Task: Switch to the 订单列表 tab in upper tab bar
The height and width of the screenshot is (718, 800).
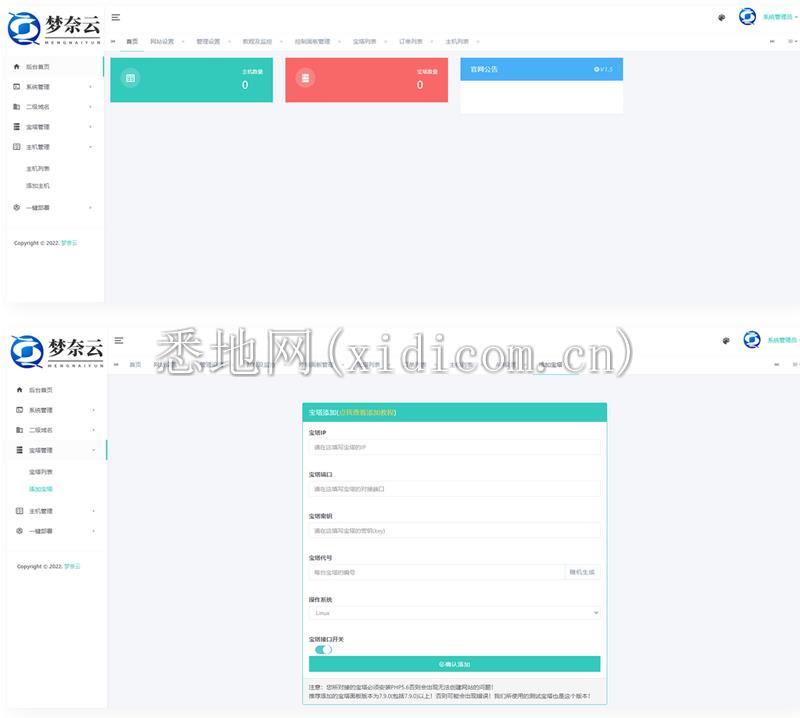Action: point(411,42)
